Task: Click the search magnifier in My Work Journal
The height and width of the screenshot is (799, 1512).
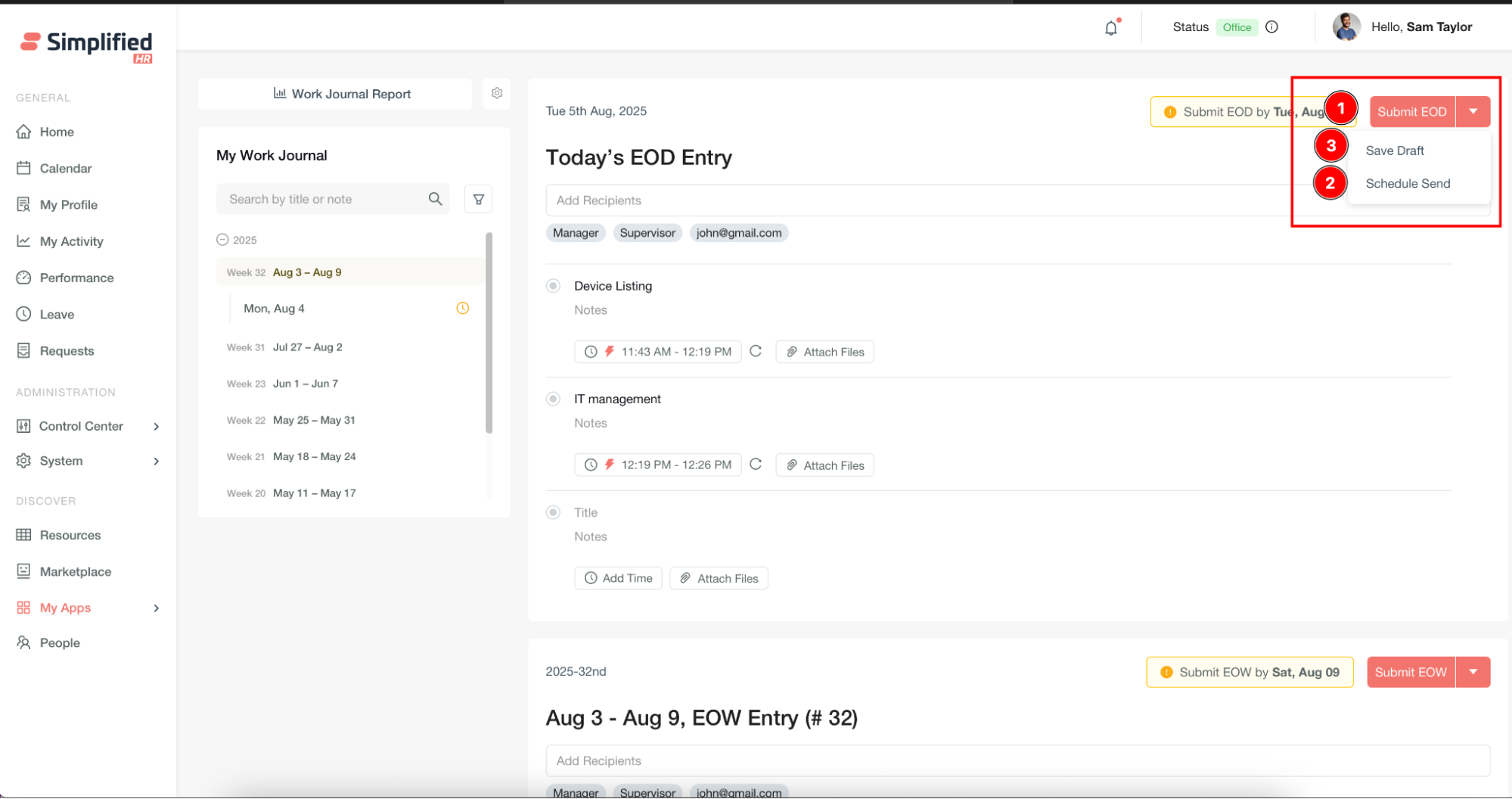Action: click(435, 199)
